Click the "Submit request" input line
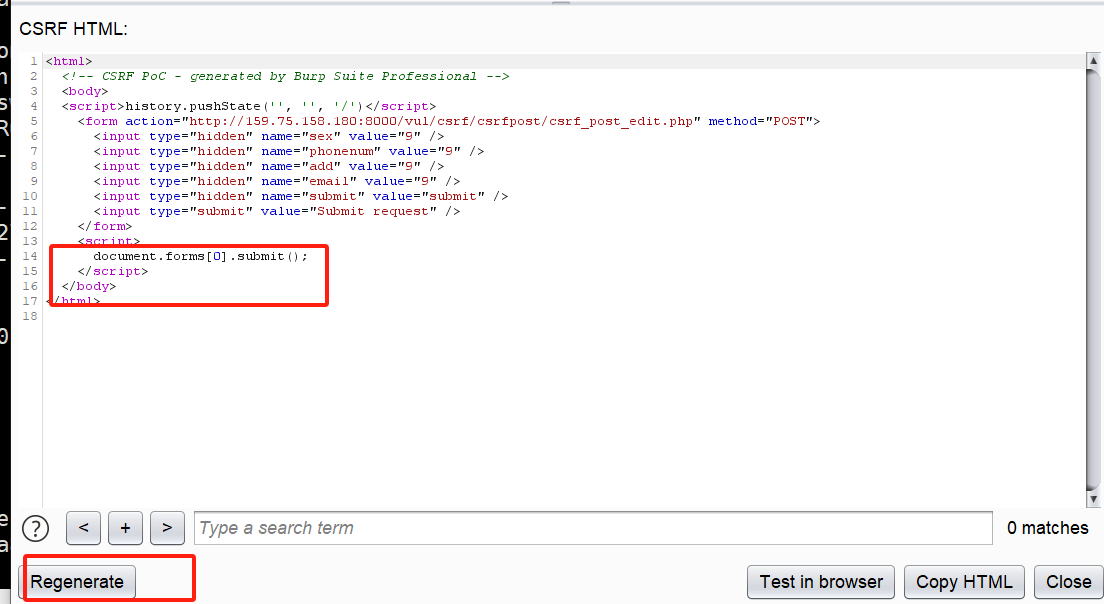This screenshot has width=1104, height=604. coord(277,211)
